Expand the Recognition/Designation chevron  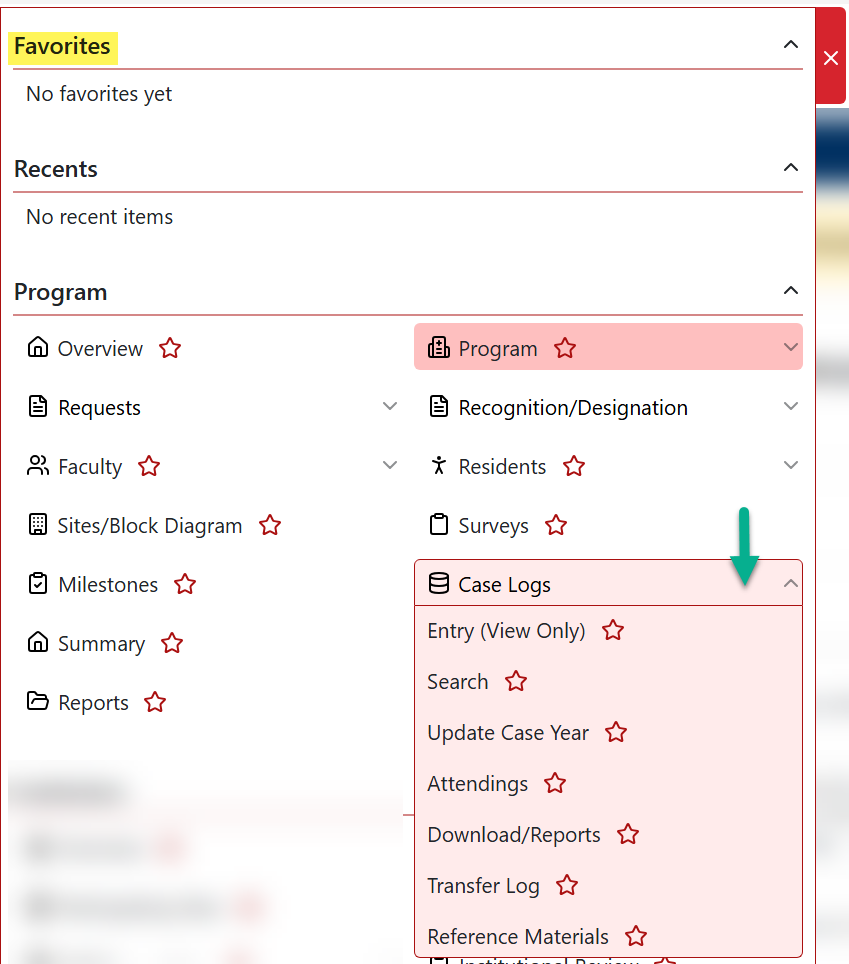coord(791,406)
